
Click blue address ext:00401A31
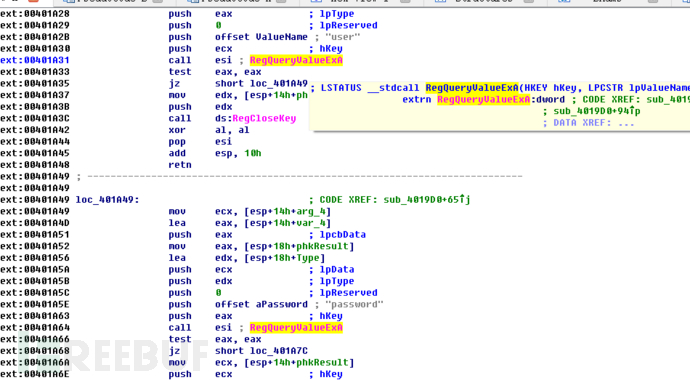coord(35,60)
